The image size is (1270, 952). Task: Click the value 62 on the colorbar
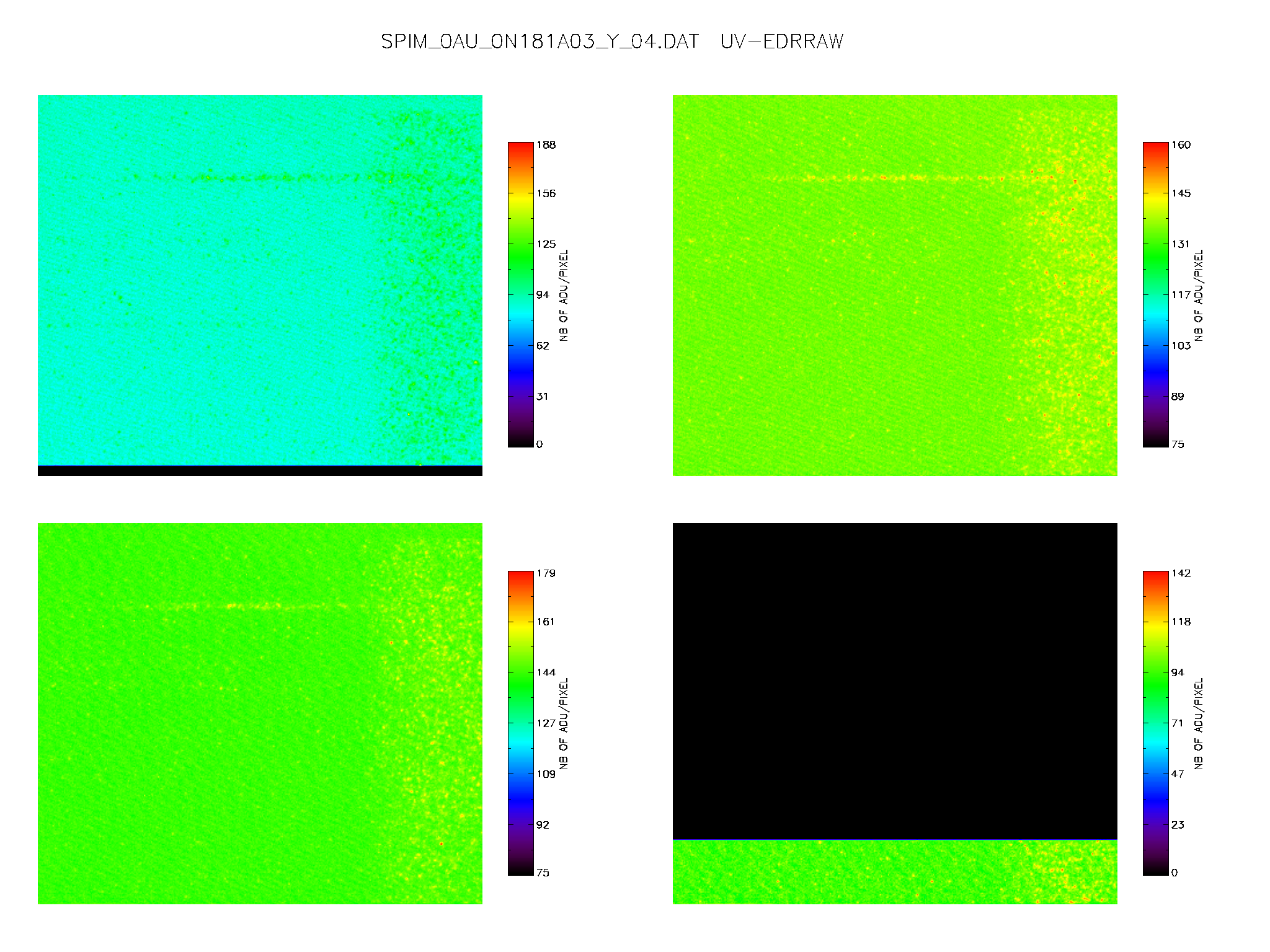(543, 346)
